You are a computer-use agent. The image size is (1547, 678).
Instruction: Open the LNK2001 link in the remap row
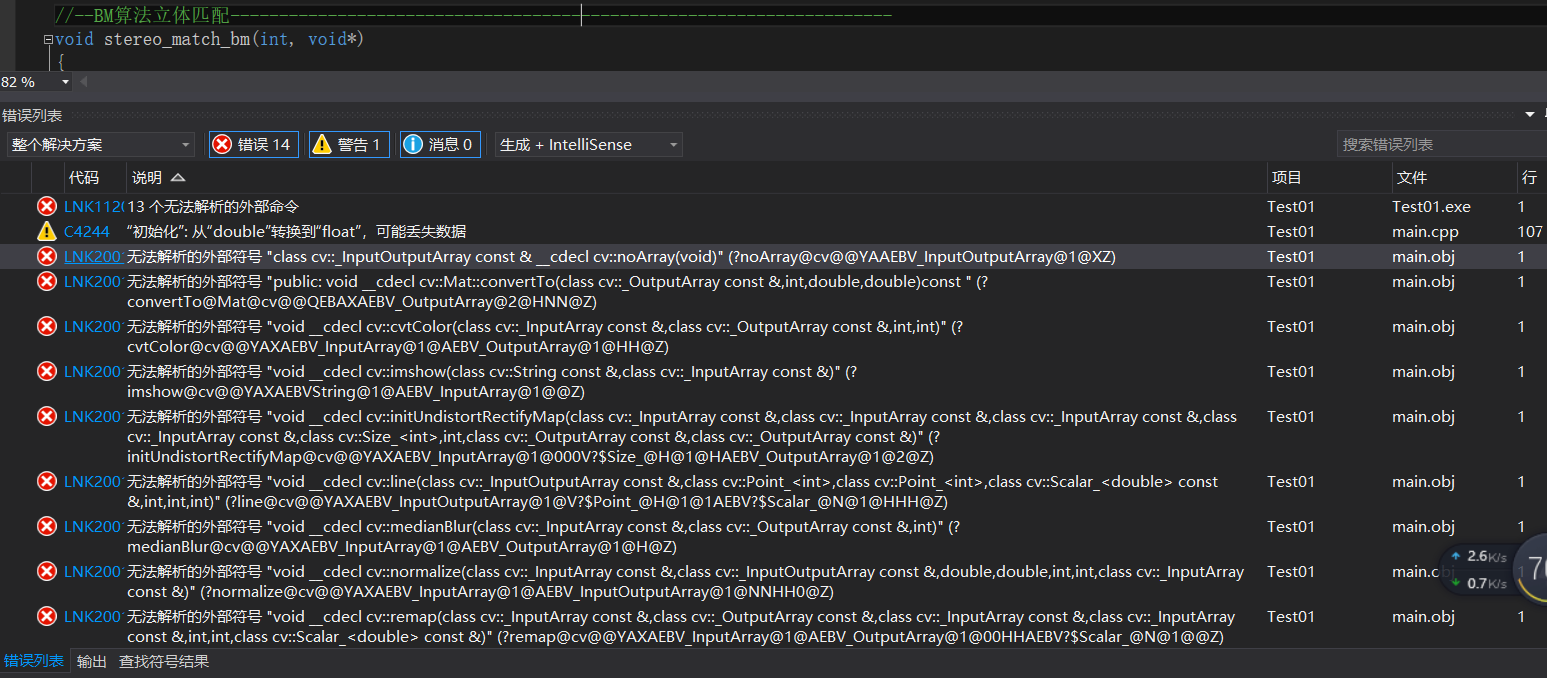[x=93, y=617]
